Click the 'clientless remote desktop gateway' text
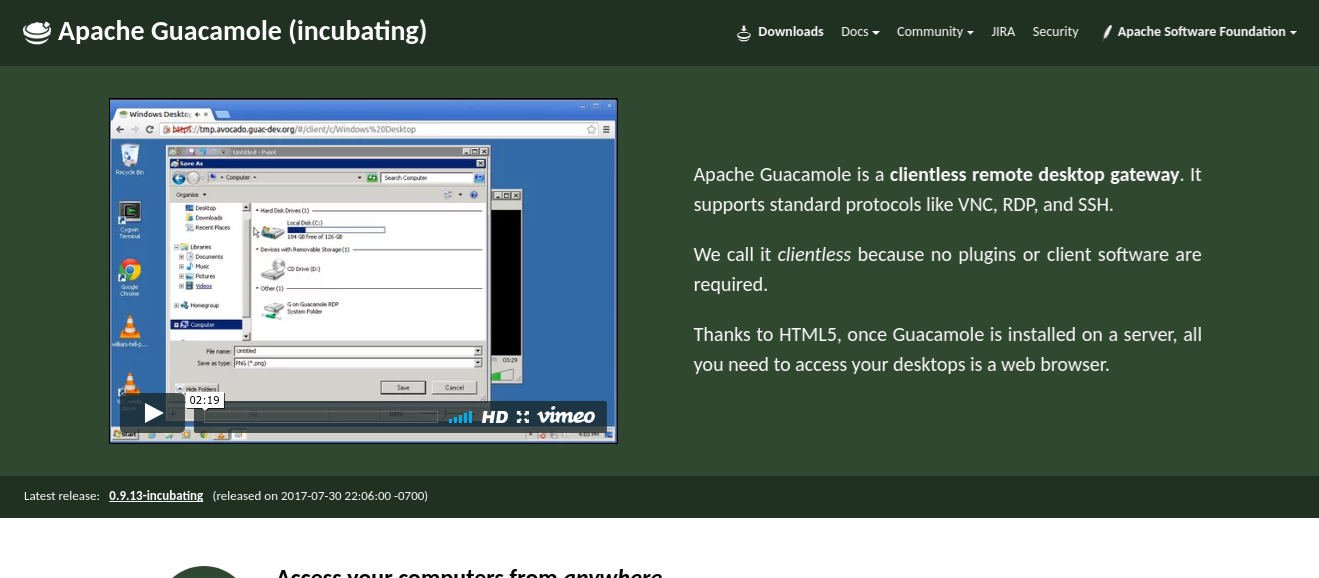Screen dimensions: 1319x578 click(1034, 175)
